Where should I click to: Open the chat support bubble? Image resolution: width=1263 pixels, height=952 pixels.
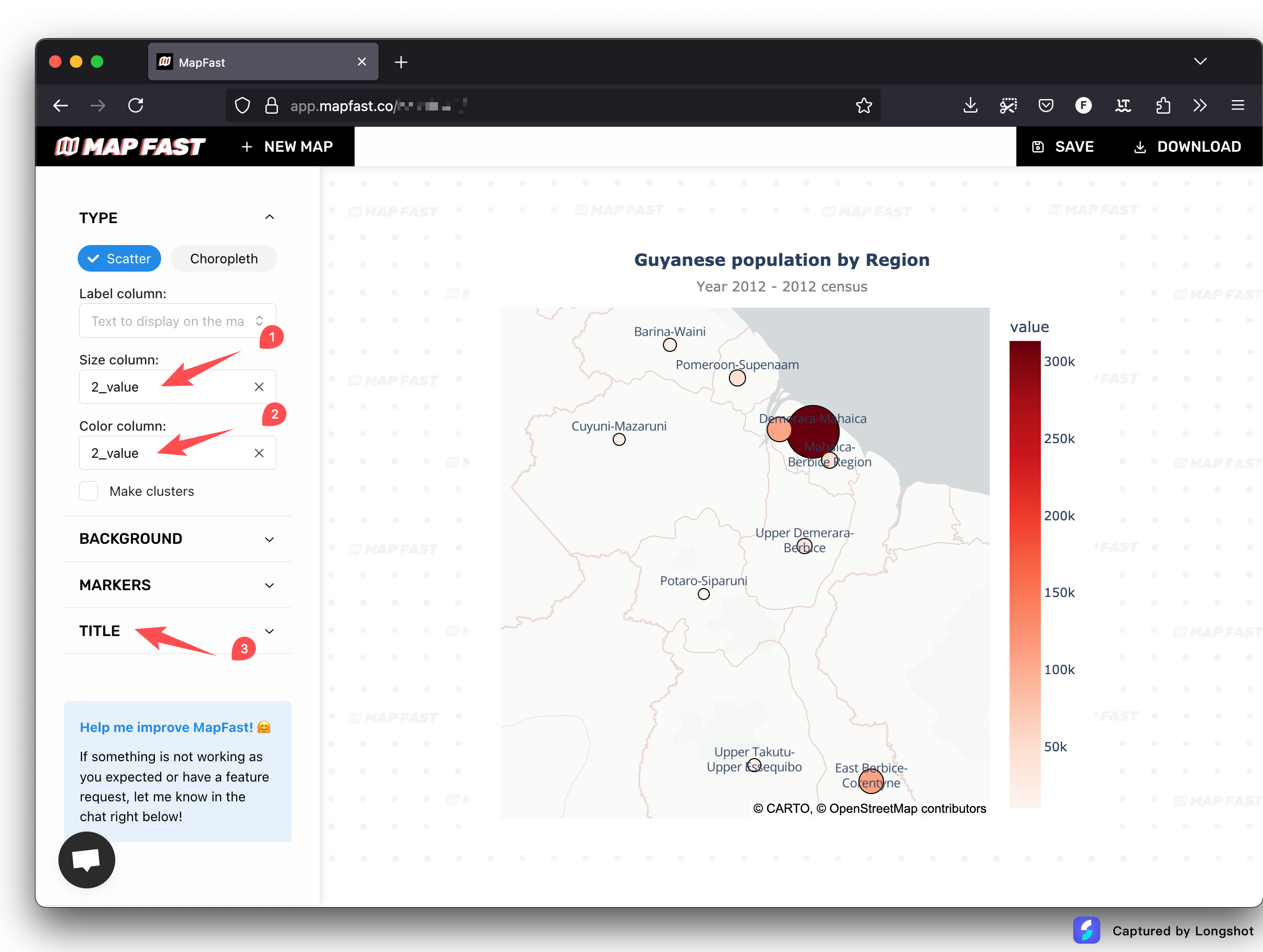(x=87, y=860)
